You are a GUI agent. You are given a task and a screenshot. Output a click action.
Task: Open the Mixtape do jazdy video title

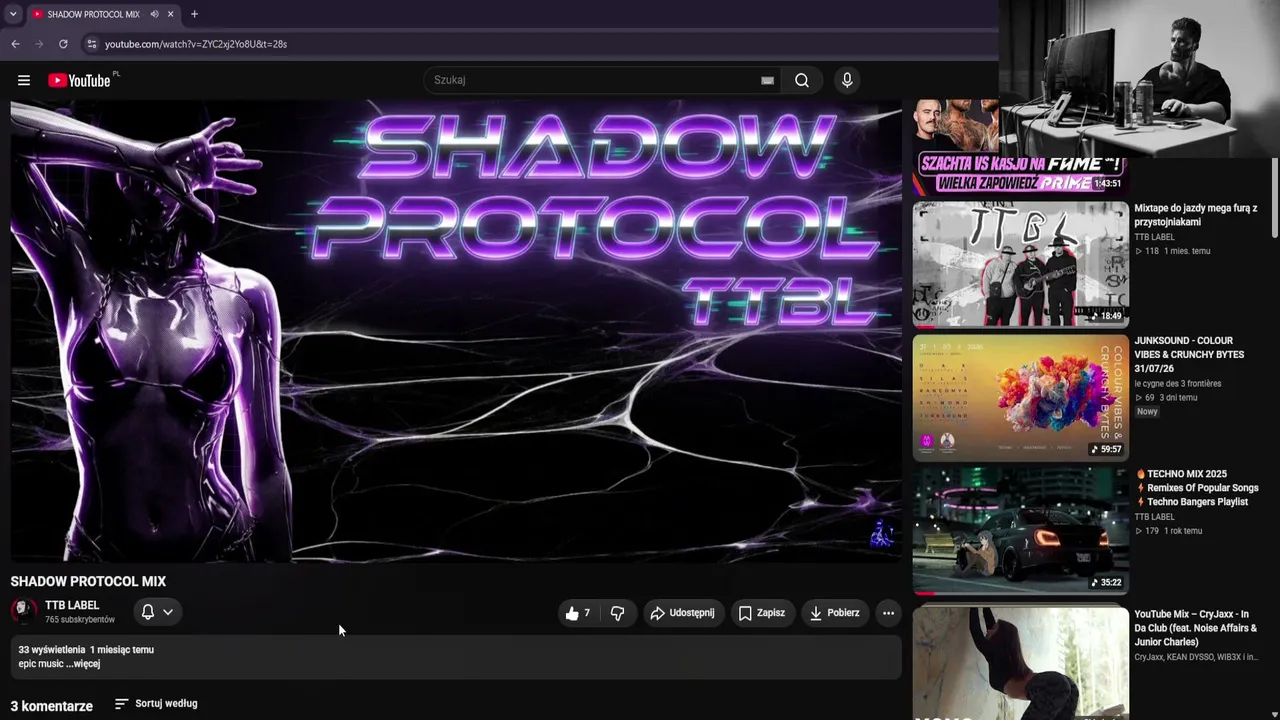click(x=1196, y=215)
